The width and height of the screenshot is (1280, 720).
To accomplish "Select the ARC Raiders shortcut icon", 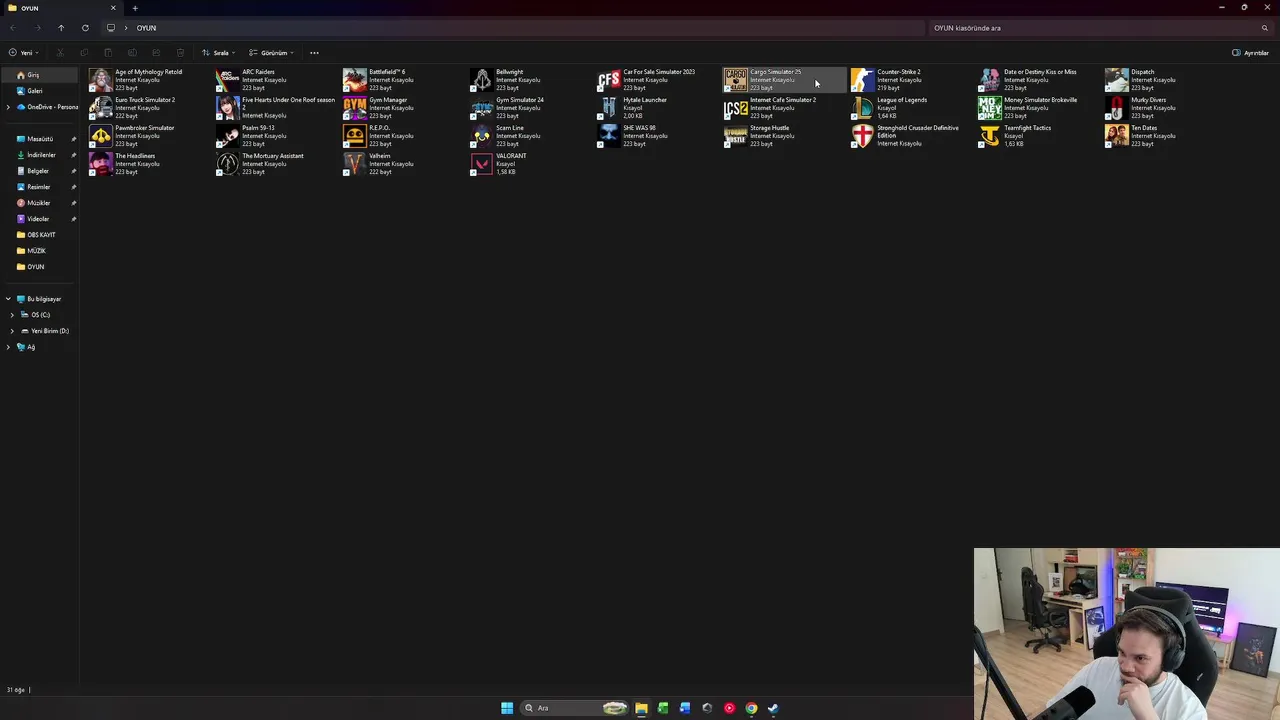I will pyautogui.click(x=228, y=80).
